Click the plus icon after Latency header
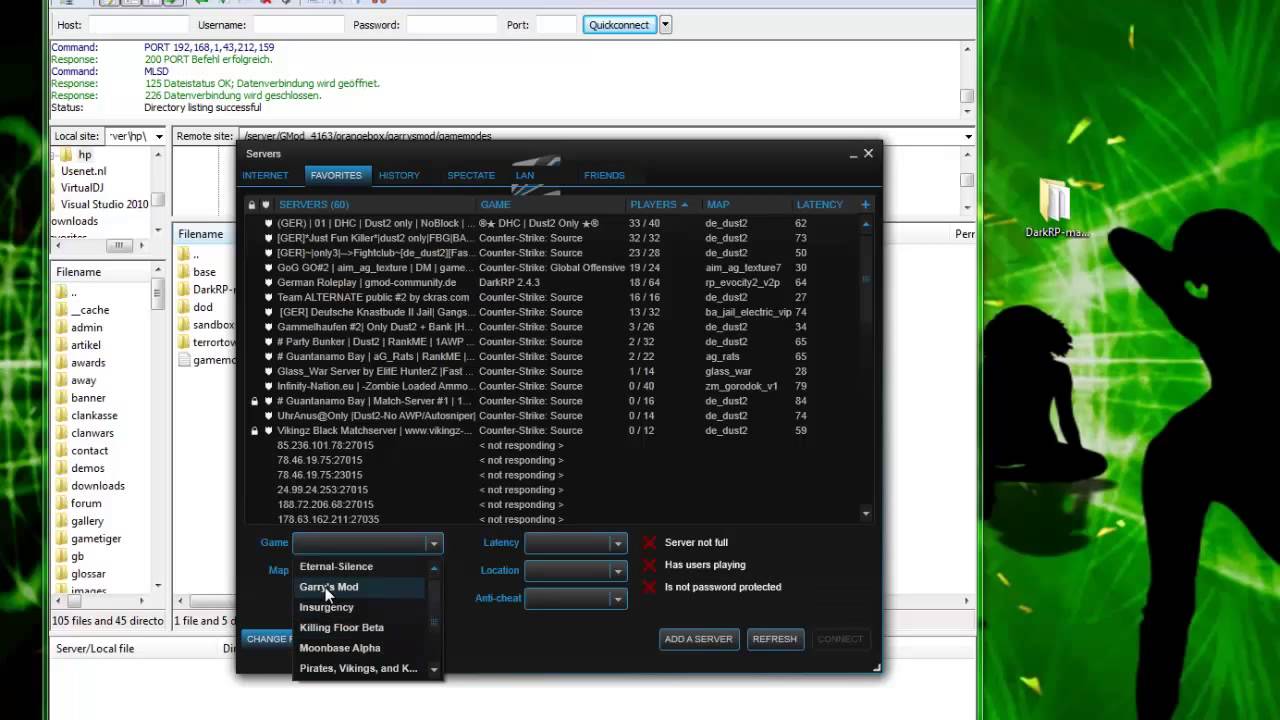Image resolution: width=1280 pixels, height=720 pixels. [x=865, y=204]
